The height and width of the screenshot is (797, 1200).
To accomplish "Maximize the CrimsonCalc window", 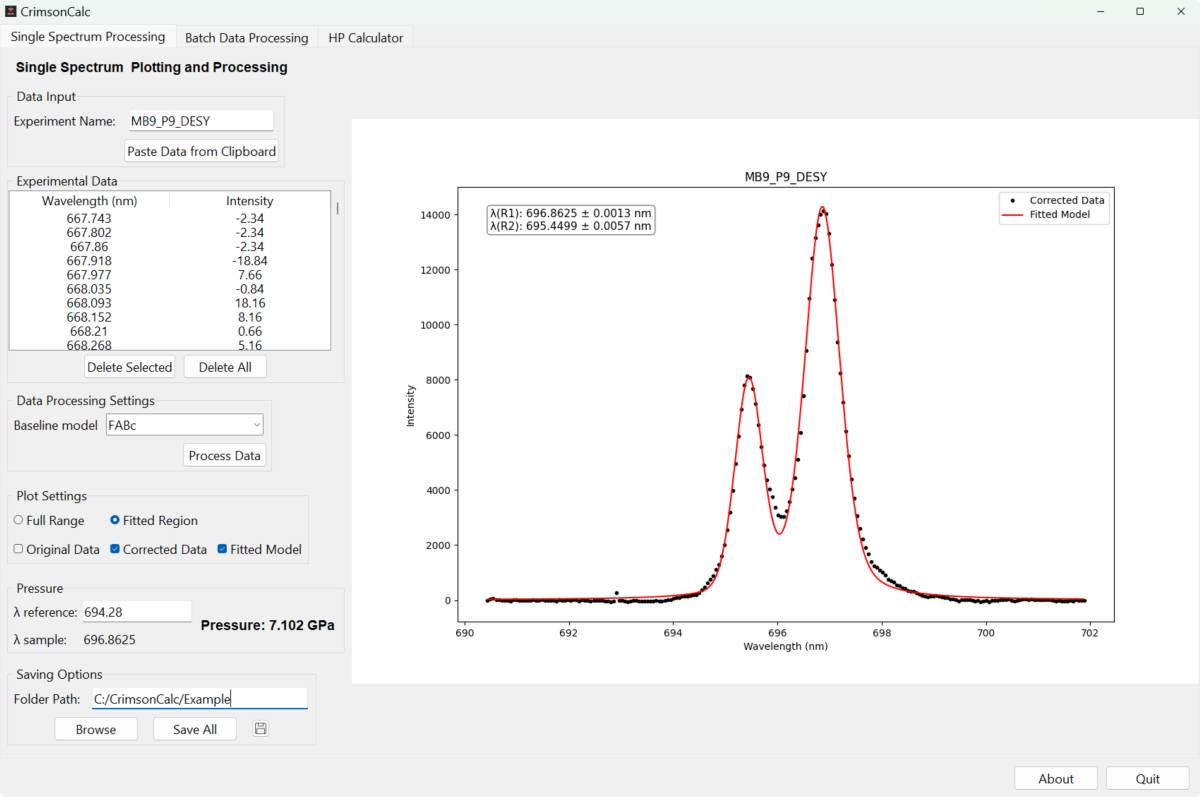I will pos(1140,11).
